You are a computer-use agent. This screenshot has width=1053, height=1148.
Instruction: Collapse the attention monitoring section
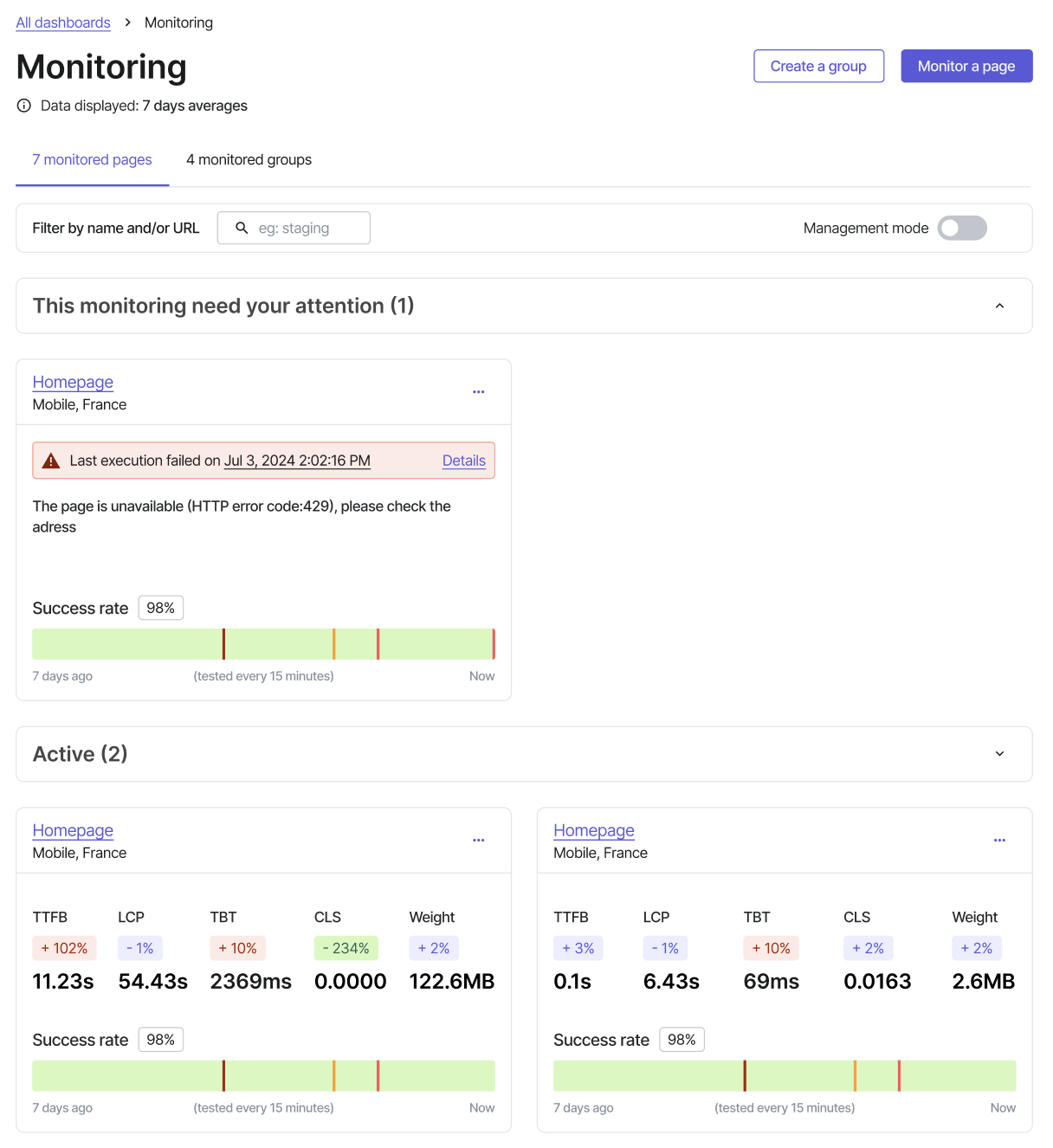pos(999,306)
